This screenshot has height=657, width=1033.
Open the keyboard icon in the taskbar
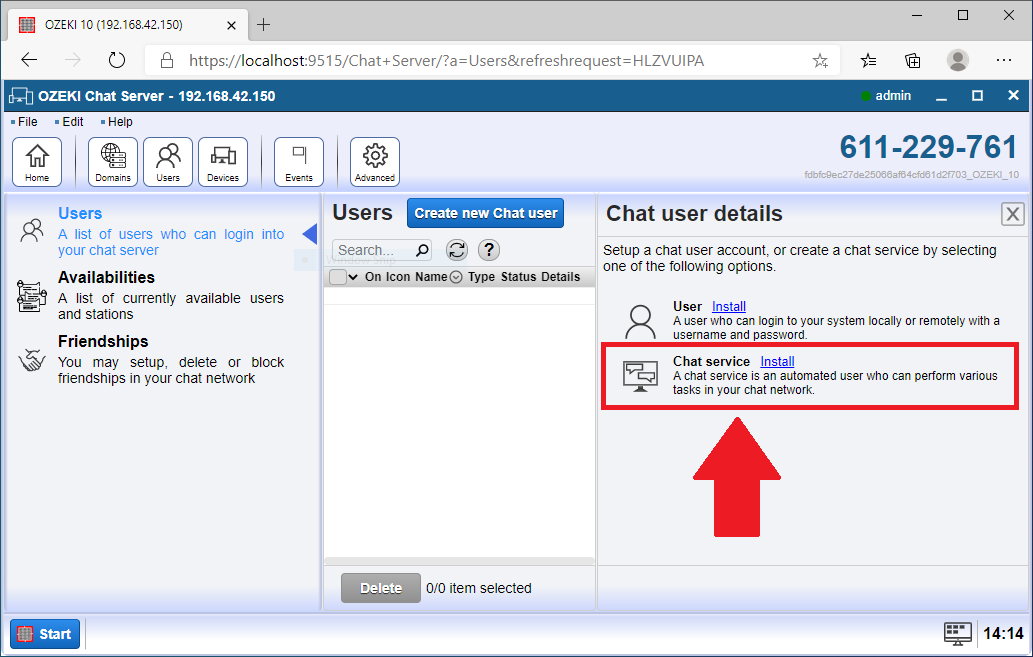957,633
